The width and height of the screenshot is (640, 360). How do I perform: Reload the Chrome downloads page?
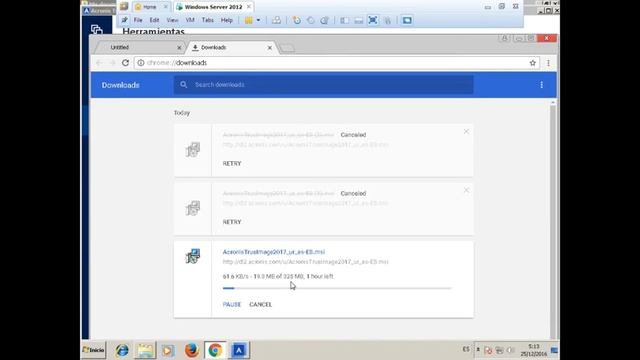coord(125,63)
